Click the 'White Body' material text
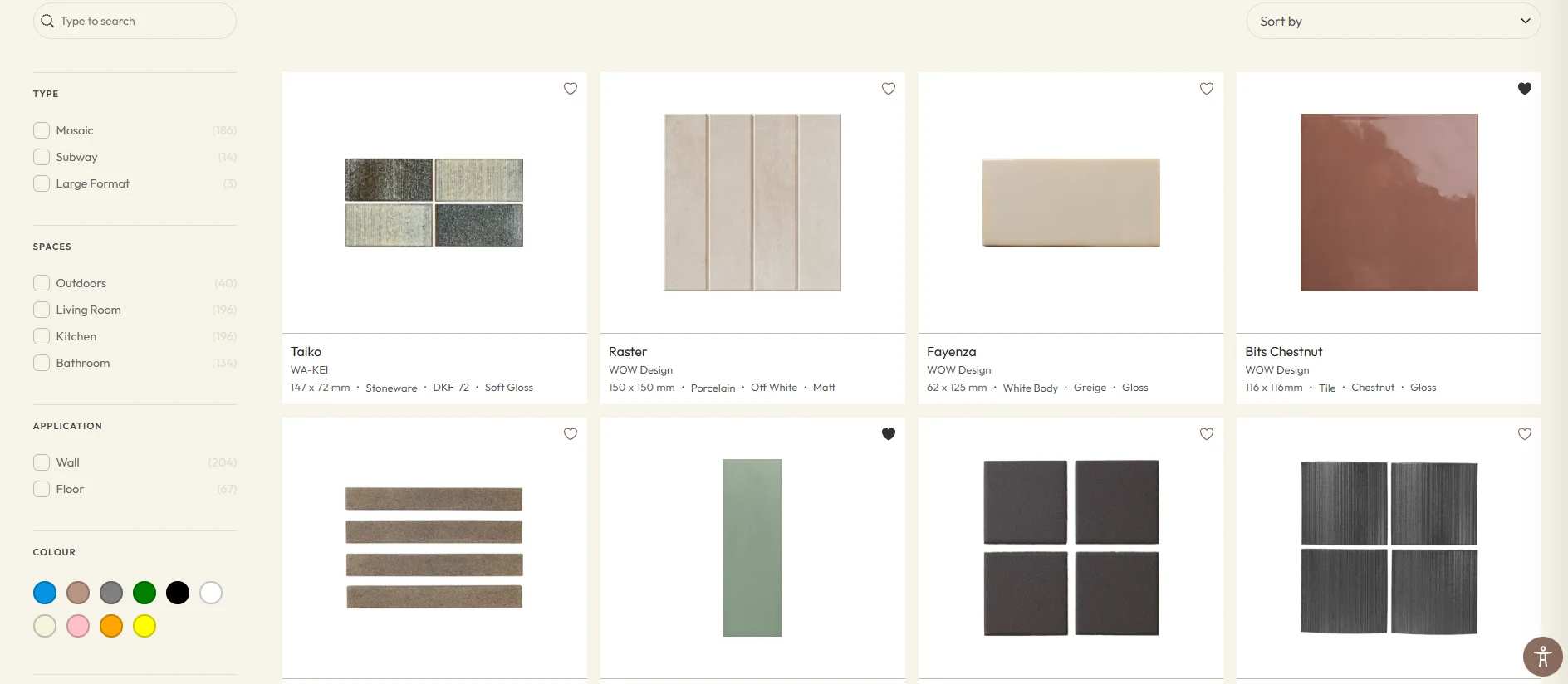This screenshot has height=684, width=1568. pos(1031,388)
